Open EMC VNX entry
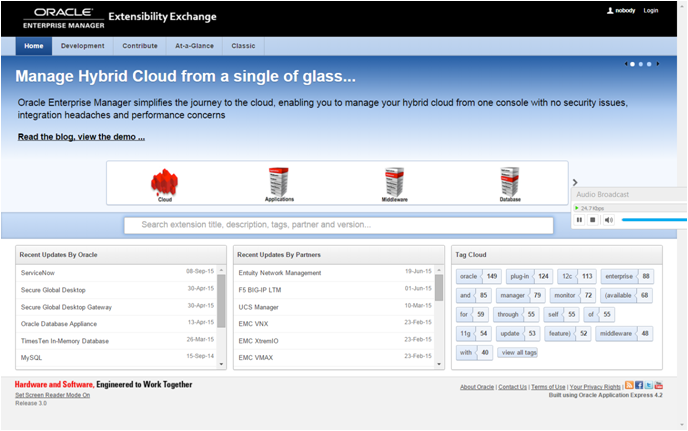The height and width of the screenshot is (431, 688). click(253, 324)
